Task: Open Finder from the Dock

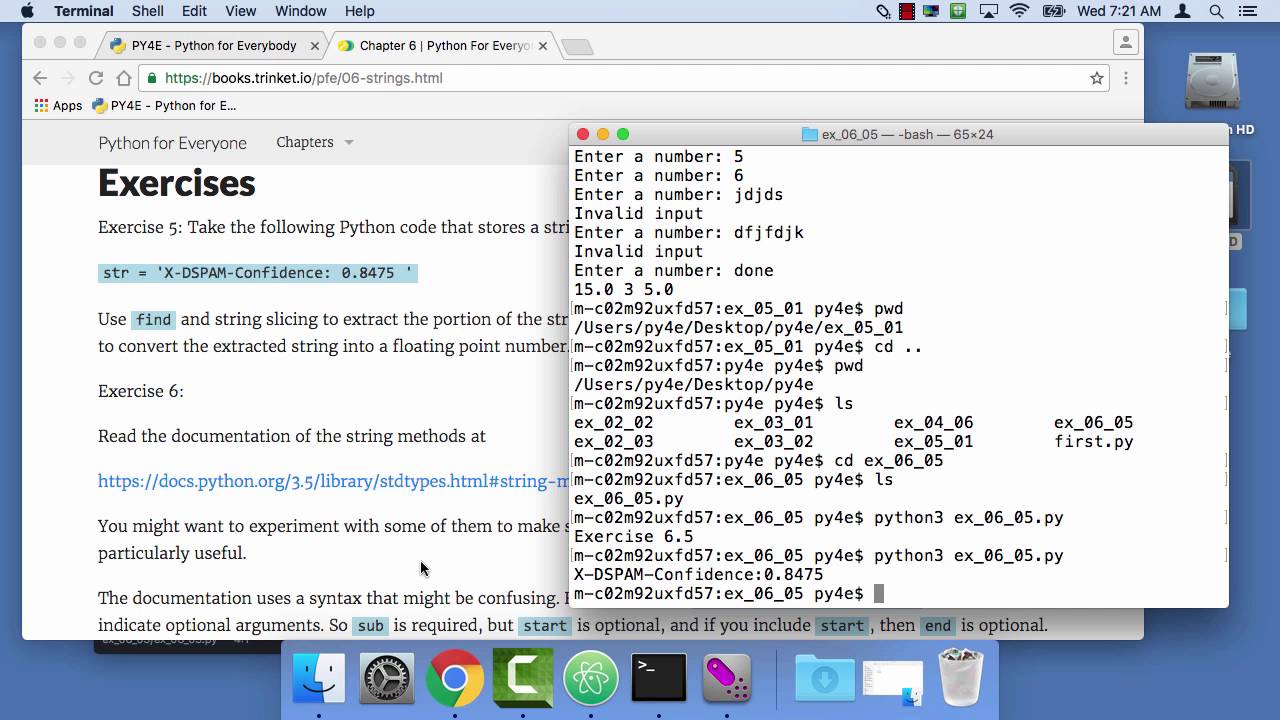Action: point(319,678)
